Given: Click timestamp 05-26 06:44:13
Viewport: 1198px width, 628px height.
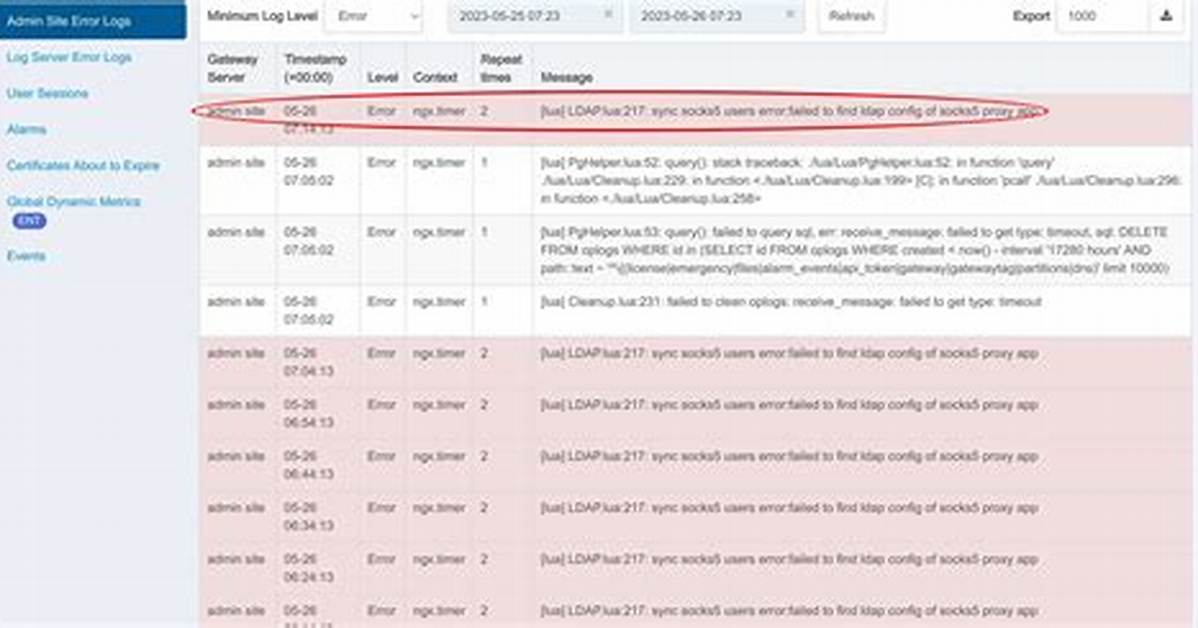Looking at the screenshot, I should [x=309, y=465].
